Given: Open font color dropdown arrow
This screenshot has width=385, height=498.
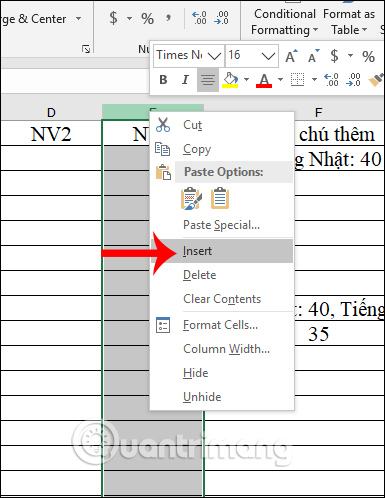Looking at the screenshot, I should (x=280, y=80).
